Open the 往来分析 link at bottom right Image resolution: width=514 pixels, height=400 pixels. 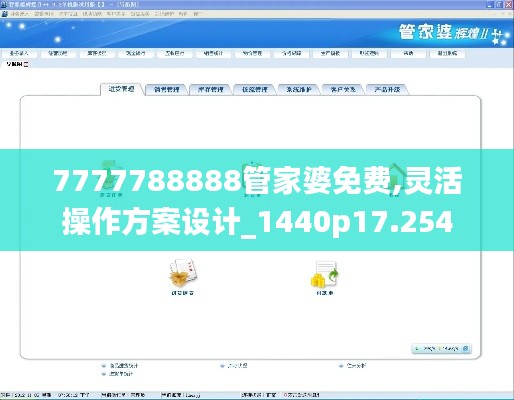(x=356, y=366)
